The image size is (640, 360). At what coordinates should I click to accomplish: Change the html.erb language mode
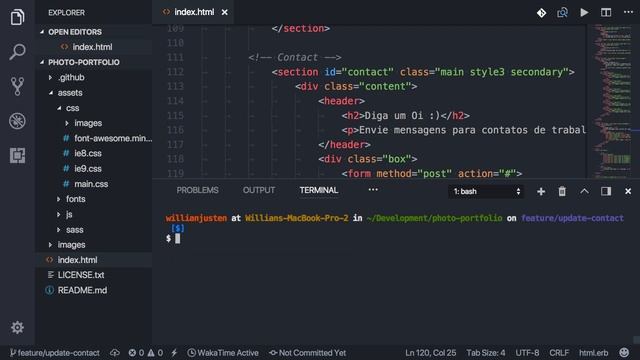click(593, 353)
